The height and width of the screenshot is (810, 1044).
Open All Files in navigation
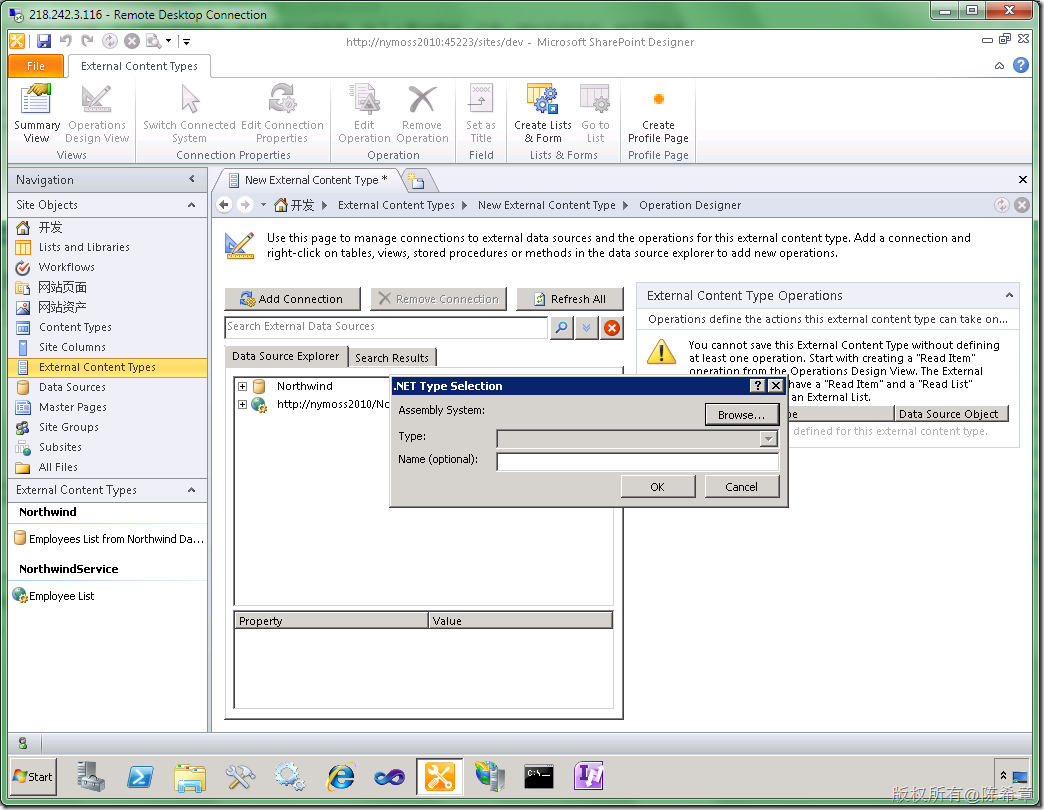point(58,467)
